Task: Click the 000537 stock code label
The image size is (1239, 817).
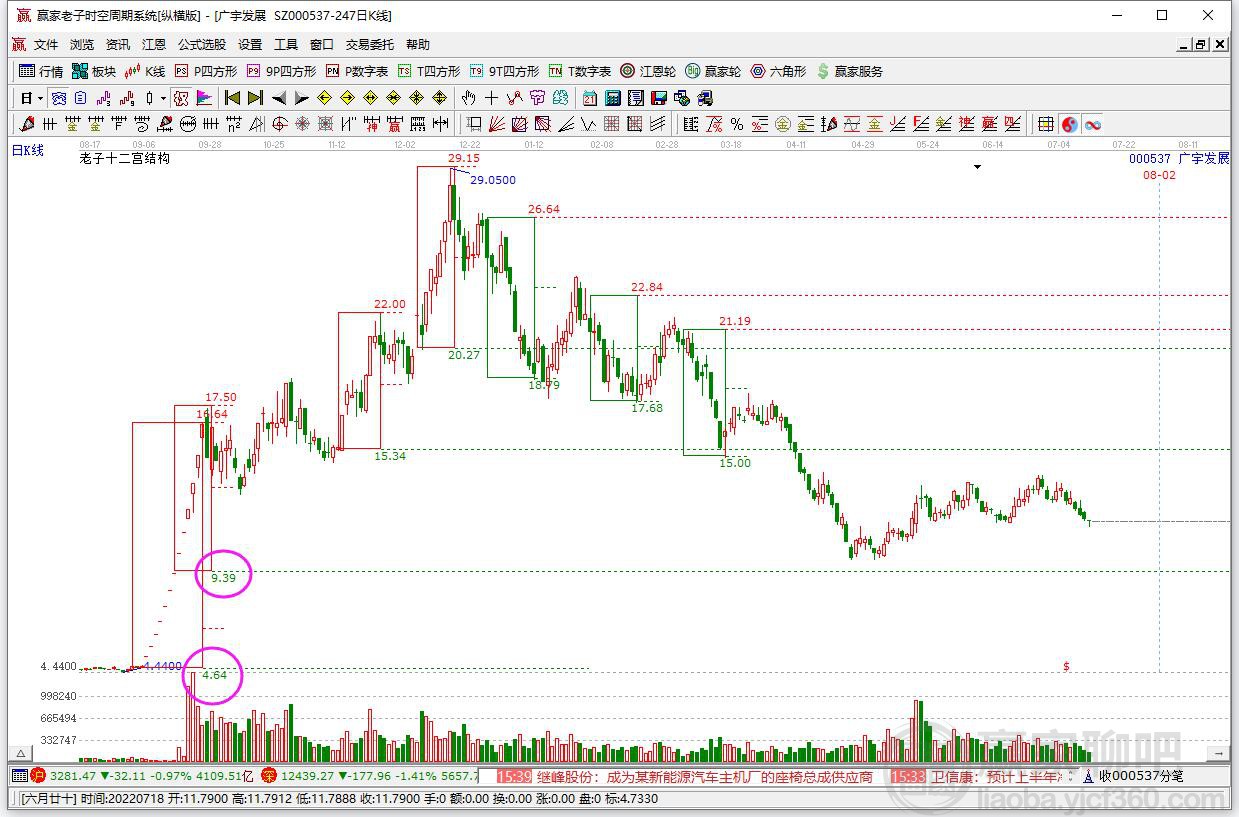Action: coord(1150,159)
